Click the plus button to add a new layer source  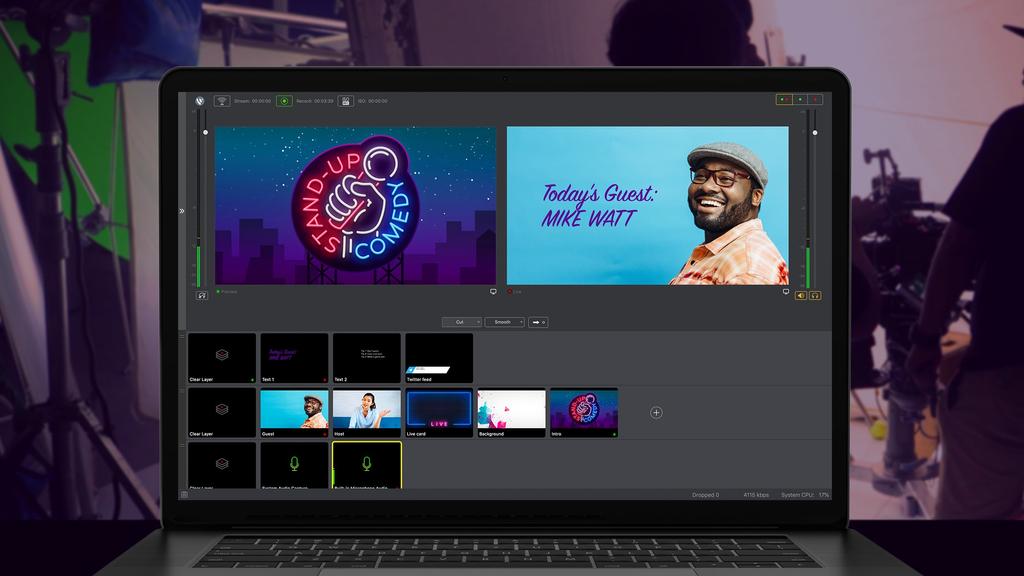pos(655,411)
